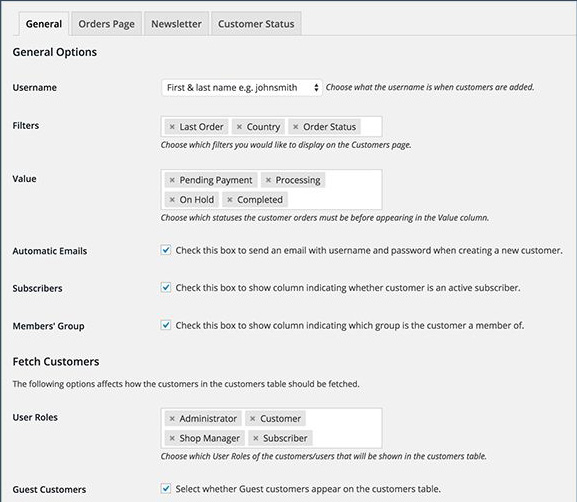Image resolution: width=577 pixels, height=502 pixels.
Task: Remove the On Hold status tag
Action: 172,199
